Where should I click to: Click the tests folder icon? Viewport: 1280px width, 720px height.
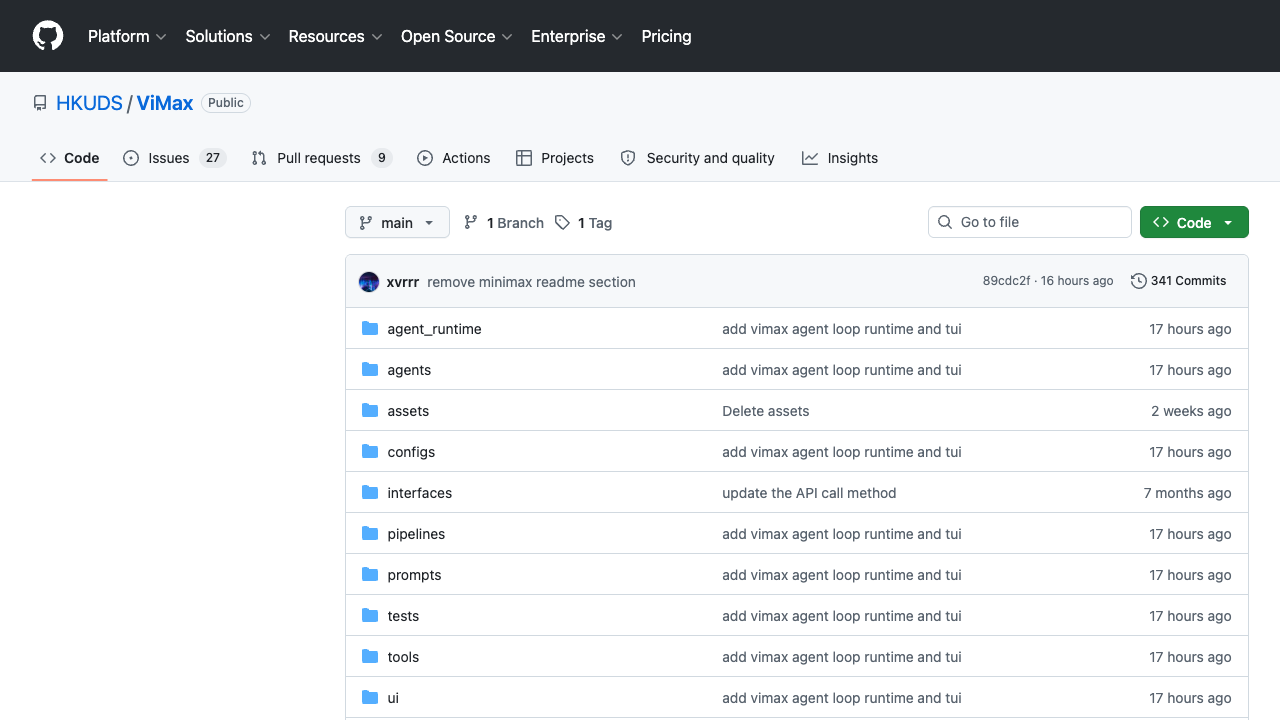point(370,615)
